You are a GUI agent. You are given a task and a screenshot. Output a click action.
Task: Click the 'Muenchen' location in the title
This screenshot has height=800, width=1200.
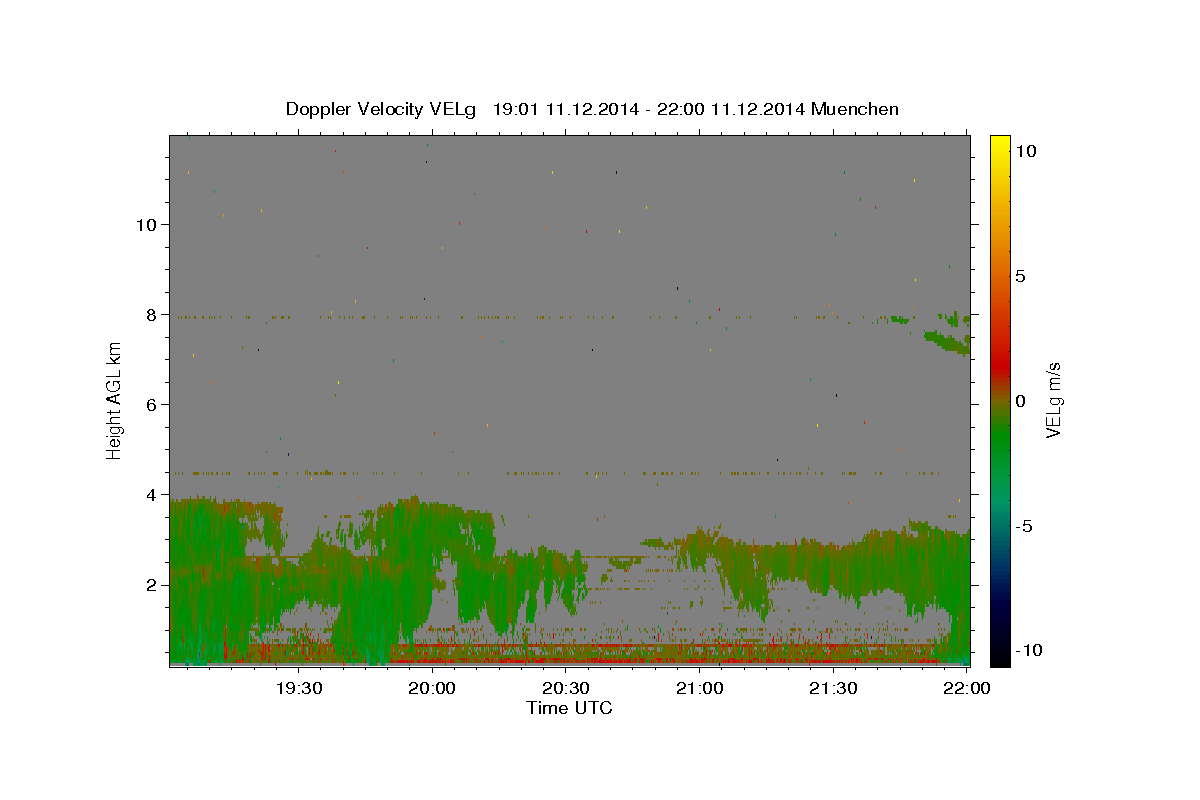click(x=855, y=109)
